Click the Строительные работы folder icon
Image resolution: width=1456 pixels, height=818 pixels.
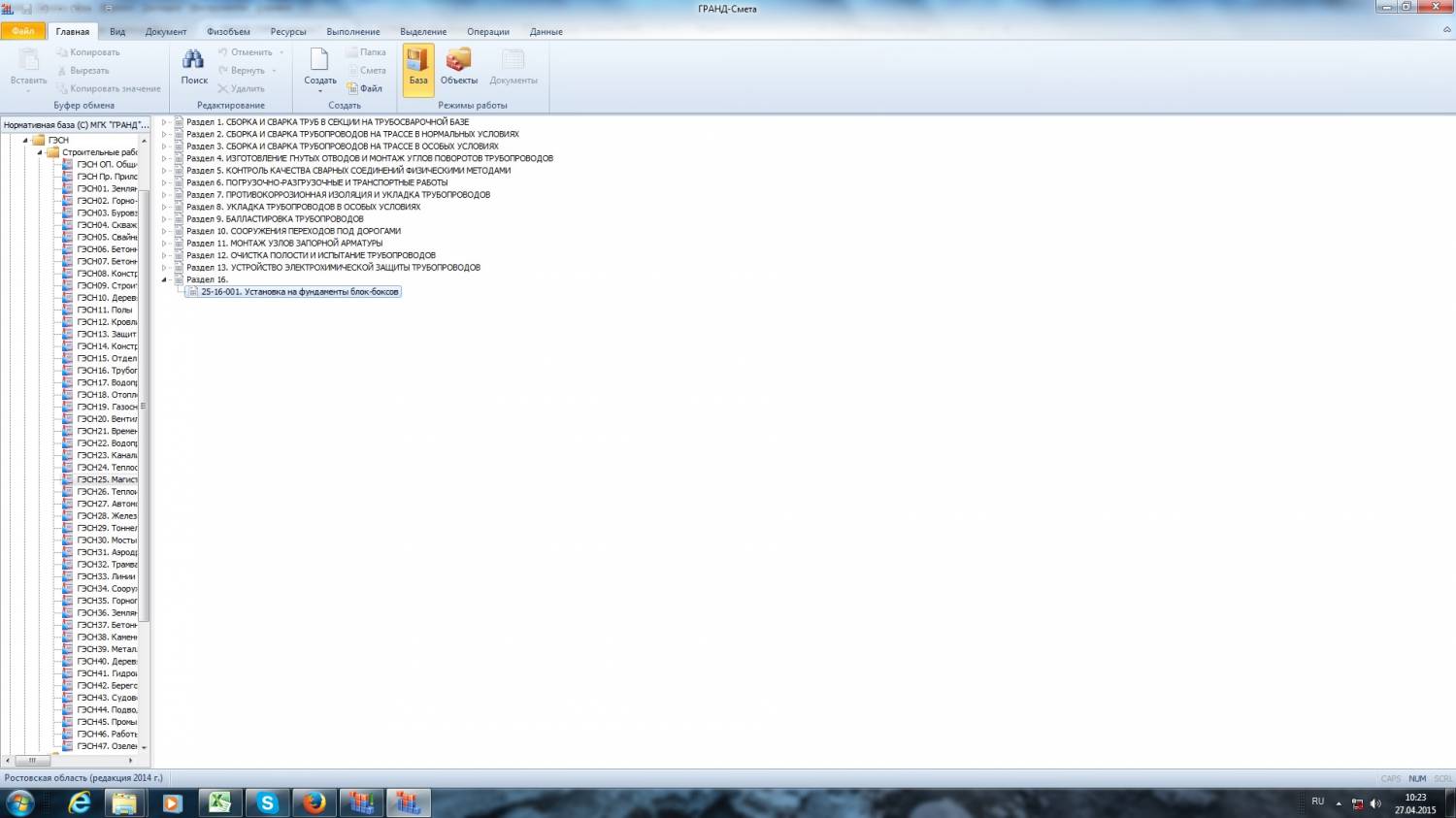tap(53, 152)
